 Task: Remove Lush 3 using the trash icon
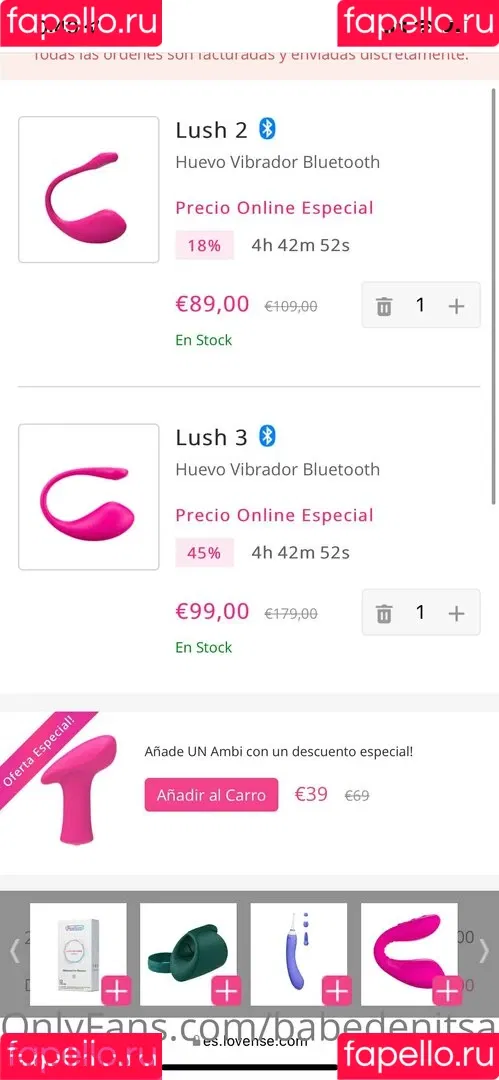tap(384, 613)
